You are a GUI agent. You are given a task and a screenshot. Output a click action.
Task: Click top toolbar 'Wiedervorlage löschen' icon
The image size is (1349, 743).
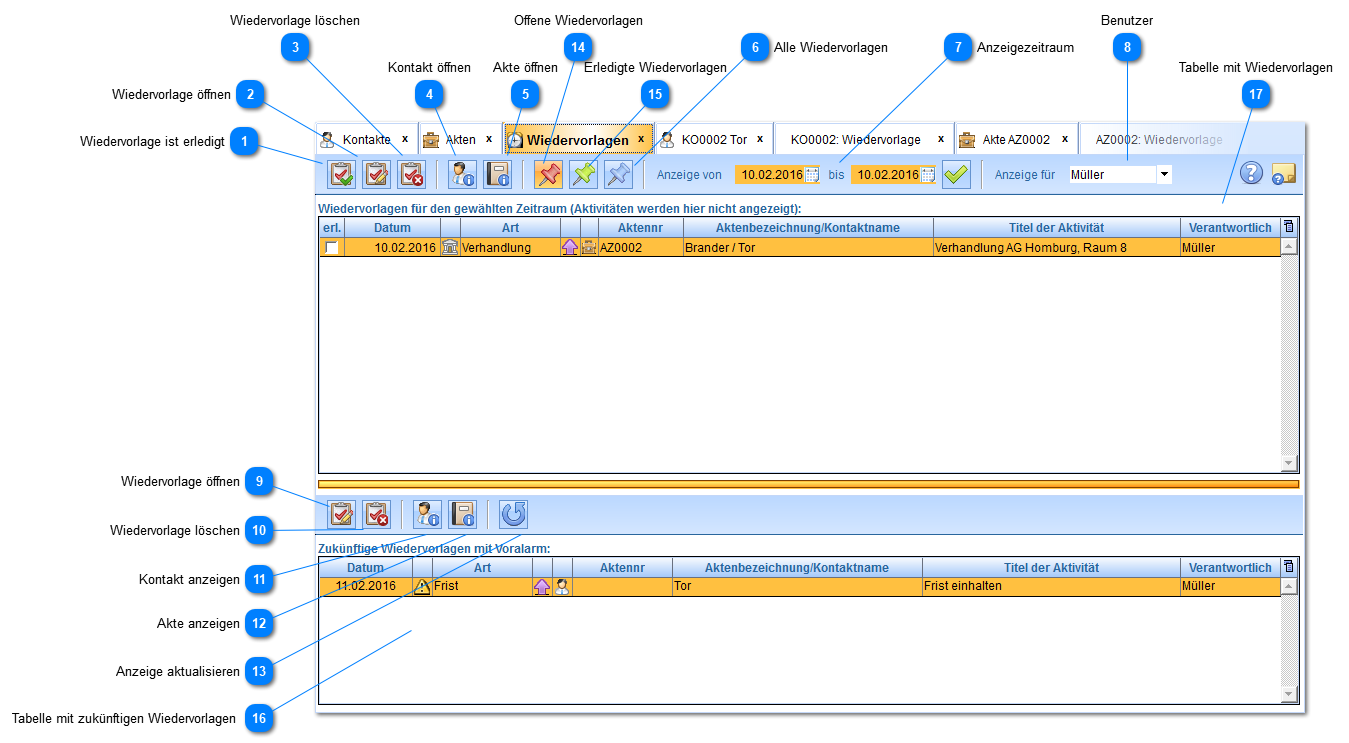[411, 174]
